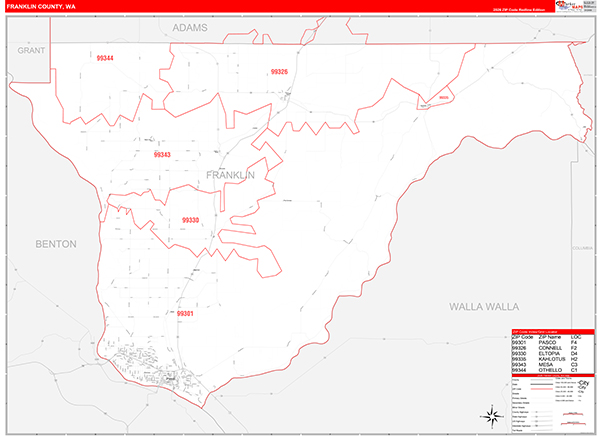Click the 99343 ZIP label on the map
600x436 pixels.
162,155
